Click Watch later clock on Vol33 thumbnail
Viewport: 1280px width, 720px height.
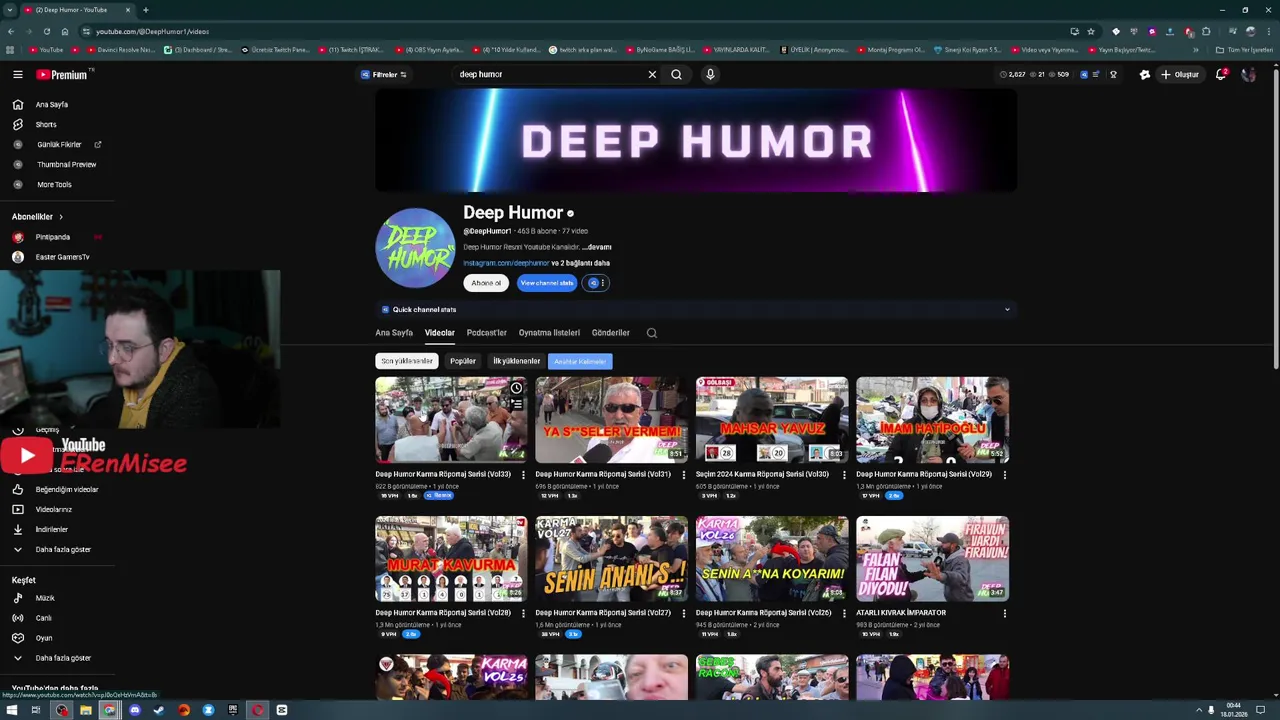pos(516,388)
